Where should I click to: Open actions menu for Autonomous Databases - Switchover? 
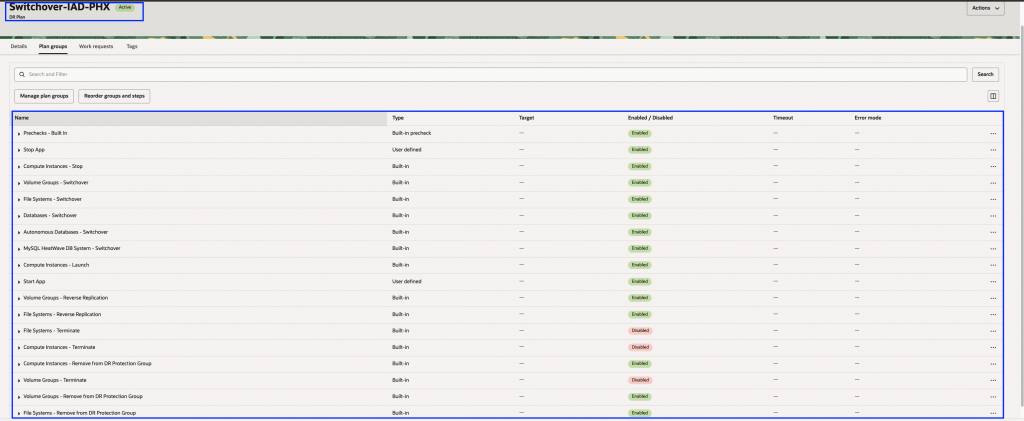(x=993, y=232)
